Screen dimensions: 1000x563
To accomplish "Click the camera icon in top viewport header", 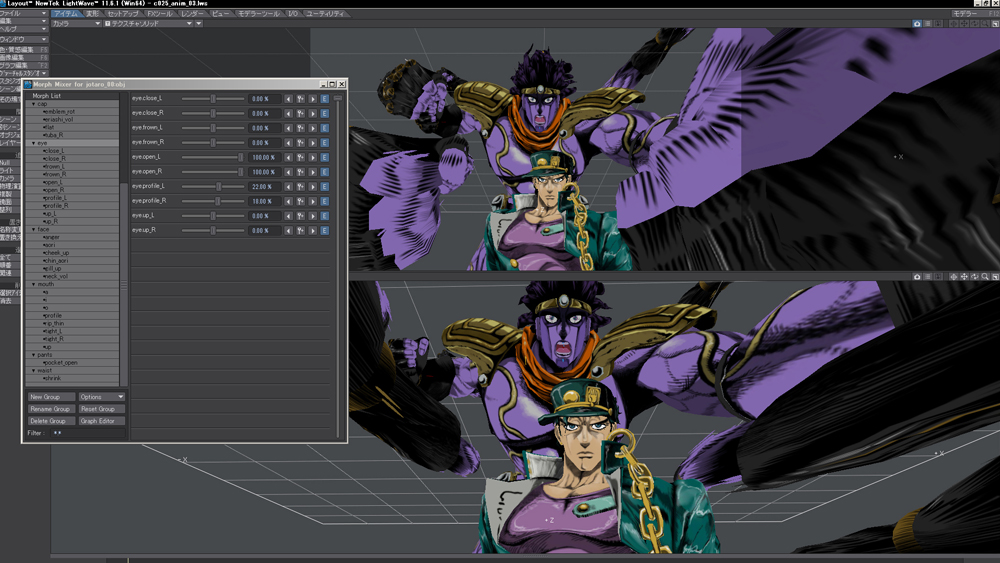I will click(917, 23).
